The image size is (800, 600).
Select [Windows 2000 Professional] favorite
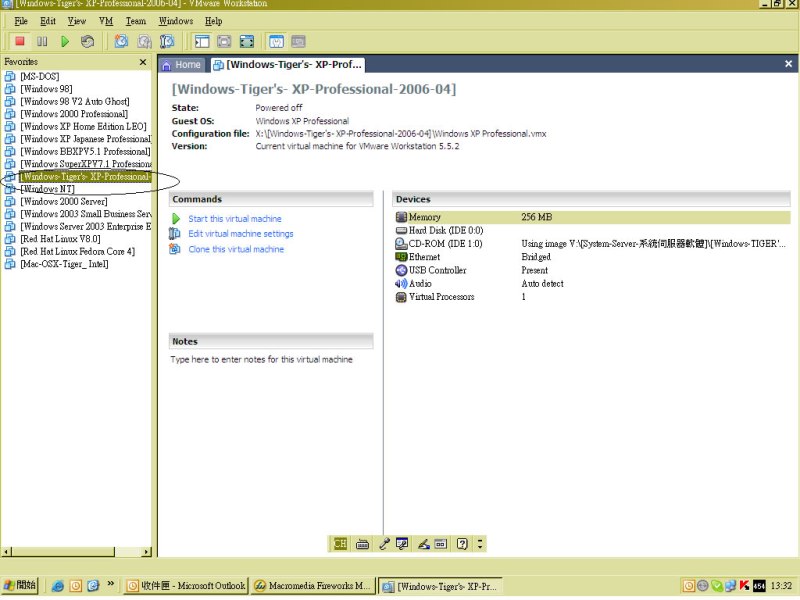point(74,114)
